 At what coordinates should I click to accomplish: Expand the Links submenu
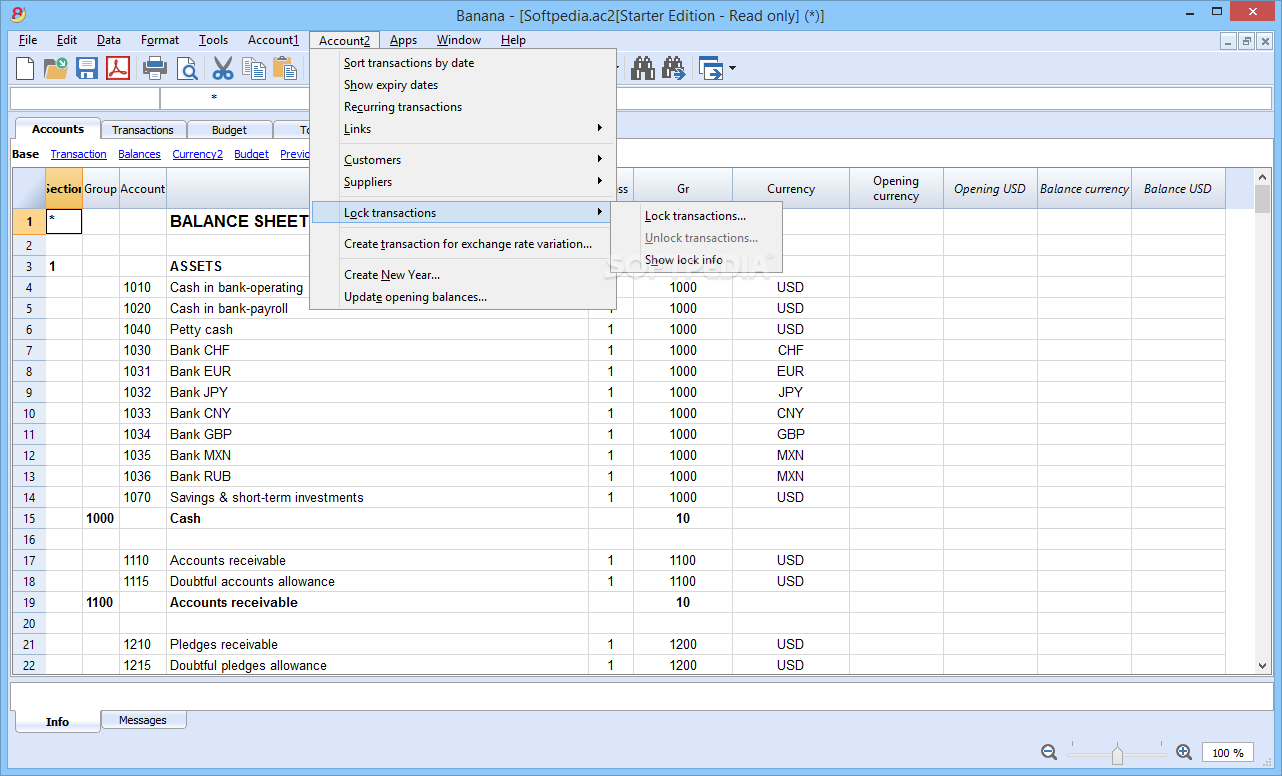pyautogui.click(x=464, y=129)
